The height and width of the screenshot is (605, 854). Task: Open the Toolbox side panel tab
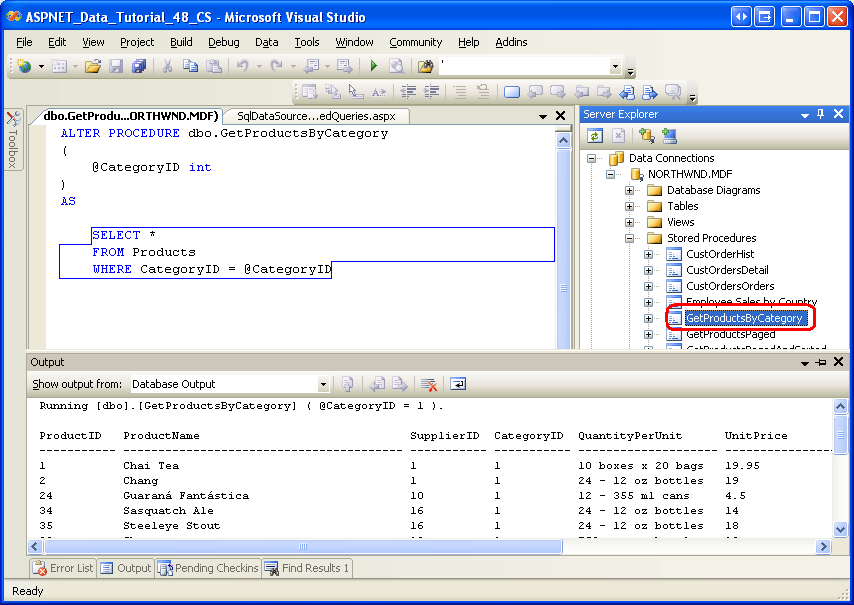point(13,139)
